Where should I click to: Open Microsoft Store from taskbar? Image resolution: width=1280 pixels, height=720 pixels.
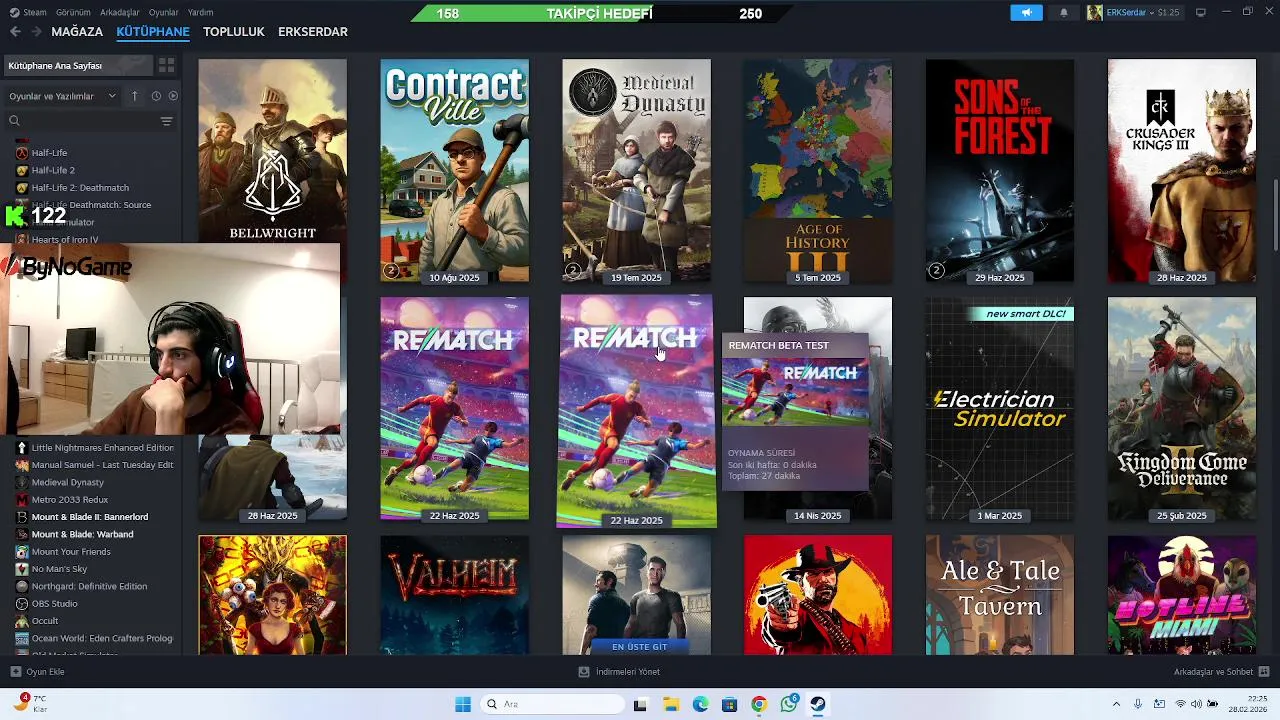(x=729, y=704)
